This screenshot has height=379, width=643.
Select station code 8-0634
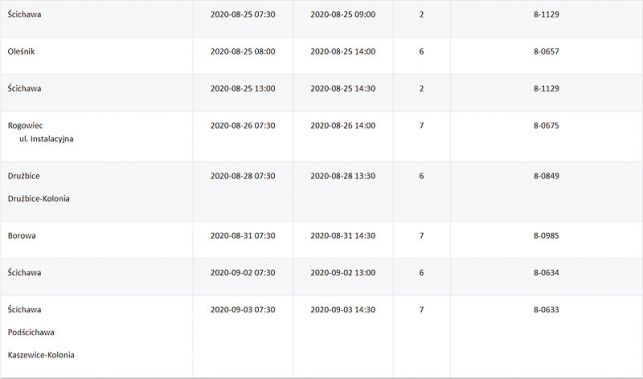(x=546, y=273)
